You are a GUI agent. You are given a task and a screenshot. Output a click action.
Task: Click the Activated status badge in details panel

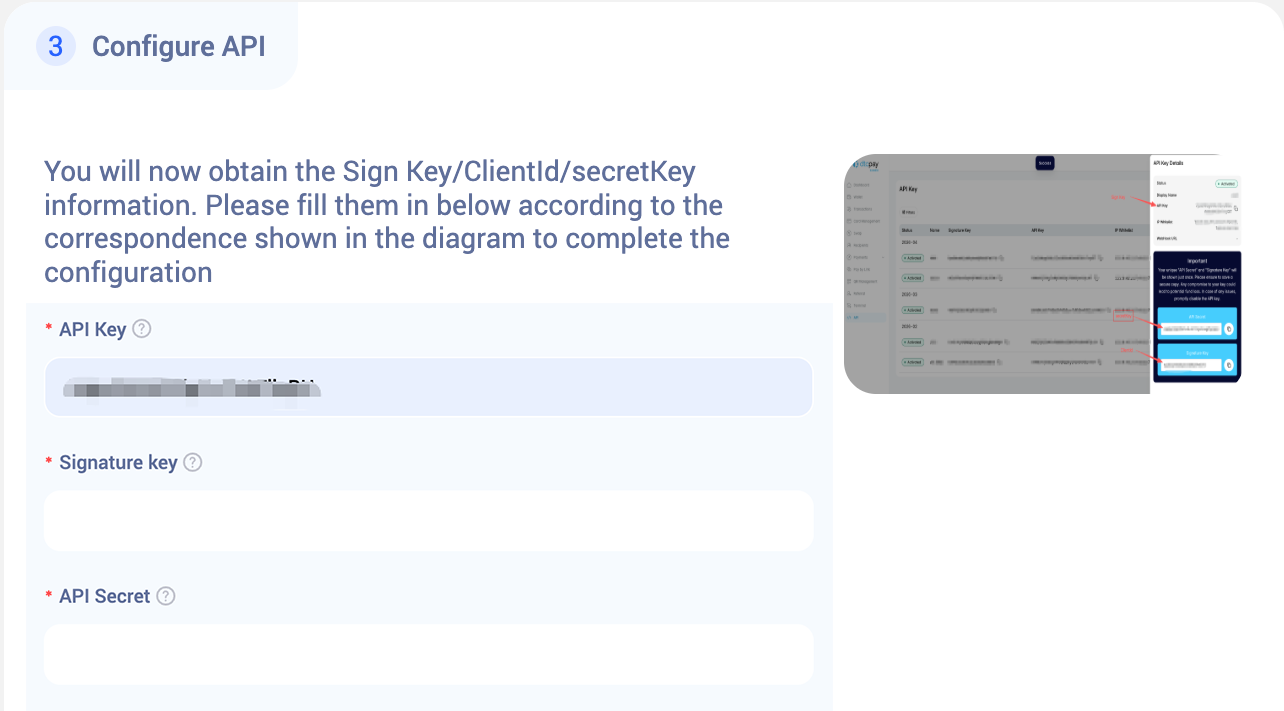click(x=1226, y=184)
